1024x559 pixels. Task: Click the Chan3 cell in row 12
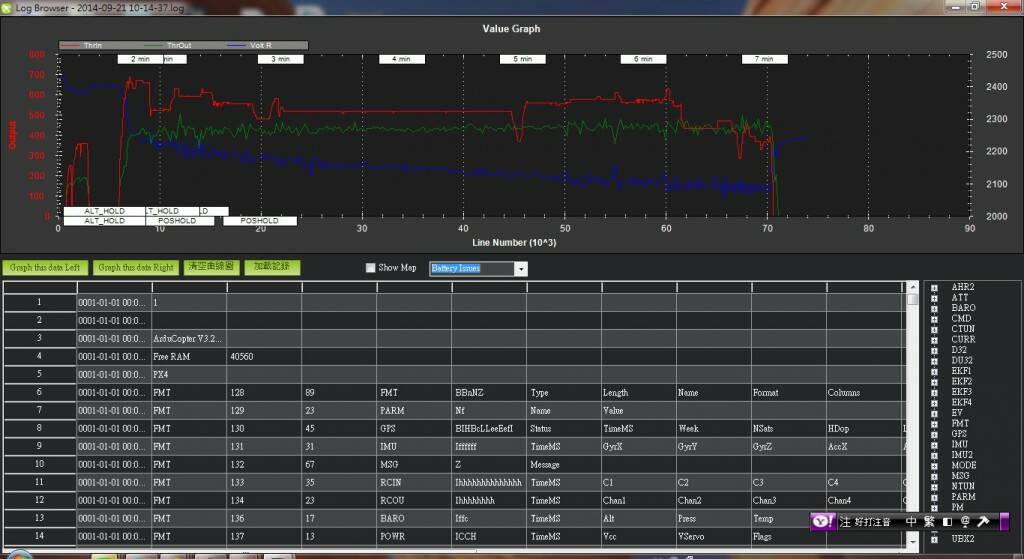788,500
